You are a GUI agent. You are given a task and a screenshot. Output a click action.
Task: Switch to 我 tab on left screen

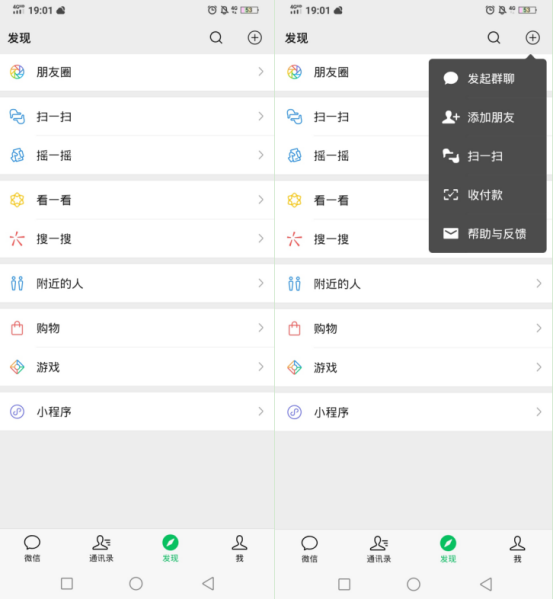[240, 549]
